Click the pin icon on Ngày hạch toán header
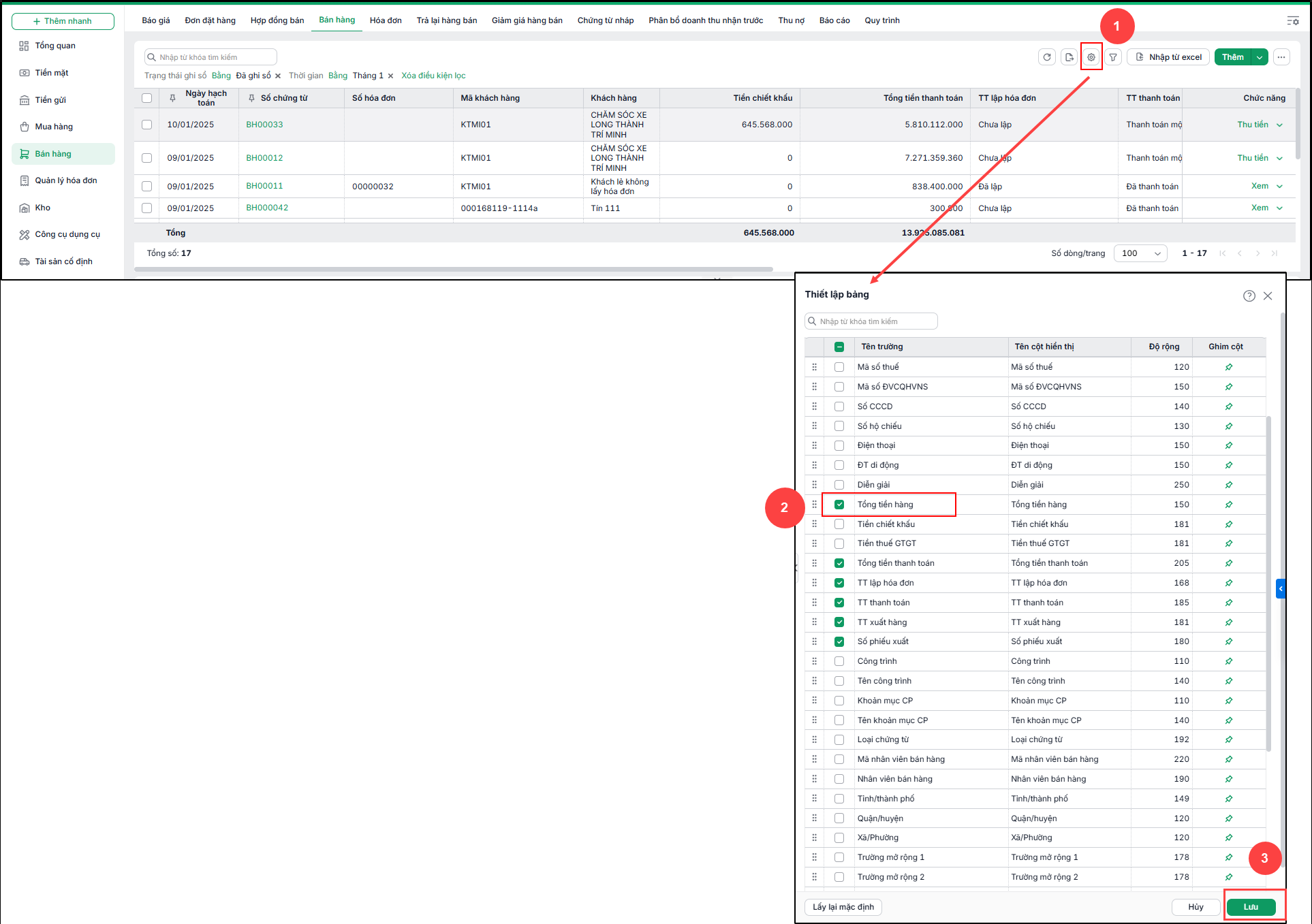This screenshot has height=924, width=1312. point(172,98)
